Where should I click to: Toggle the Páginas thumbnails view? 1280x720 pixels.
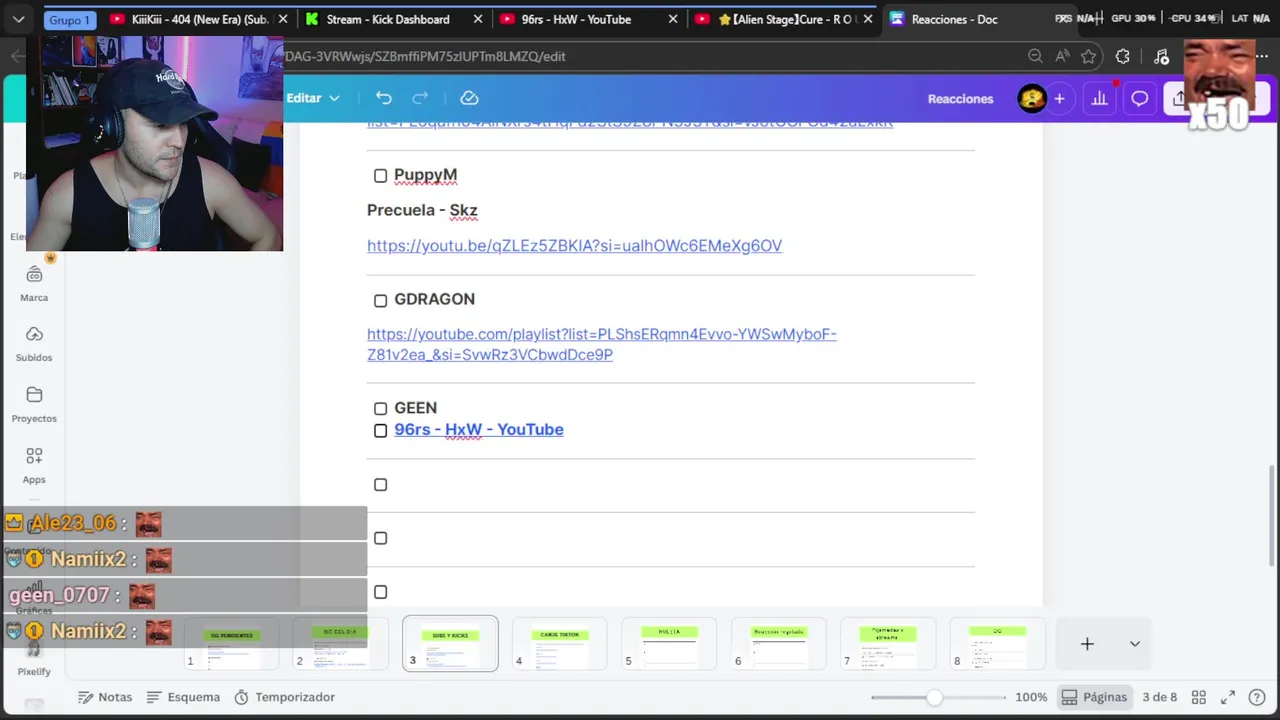click(x=1094, y=697)
